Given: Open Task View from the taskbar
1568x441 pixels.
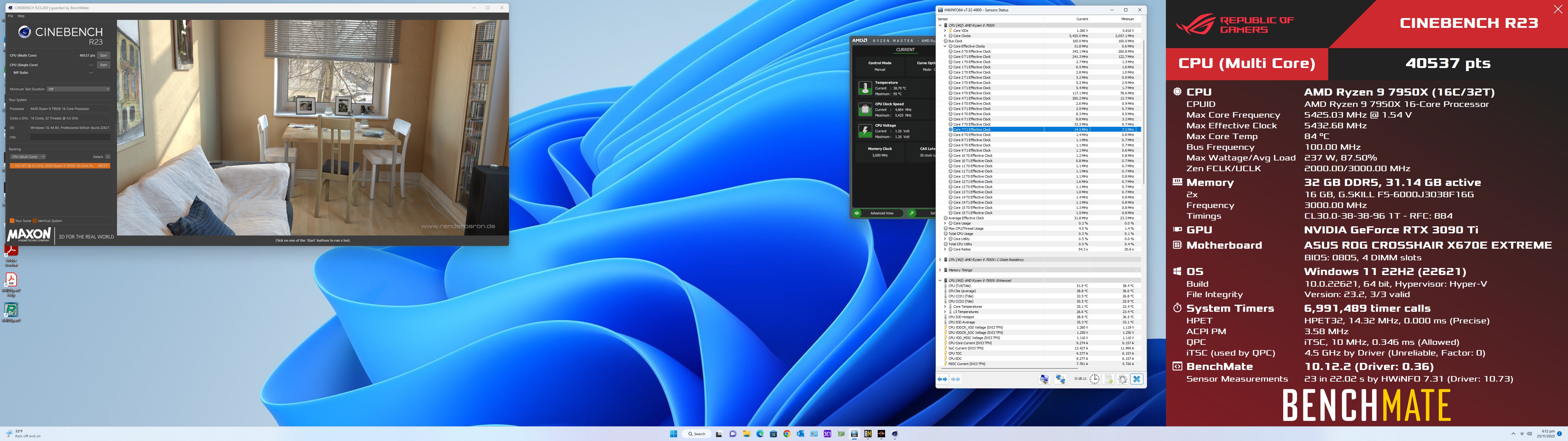Looking at the screenshot, I should pos(719,434).
